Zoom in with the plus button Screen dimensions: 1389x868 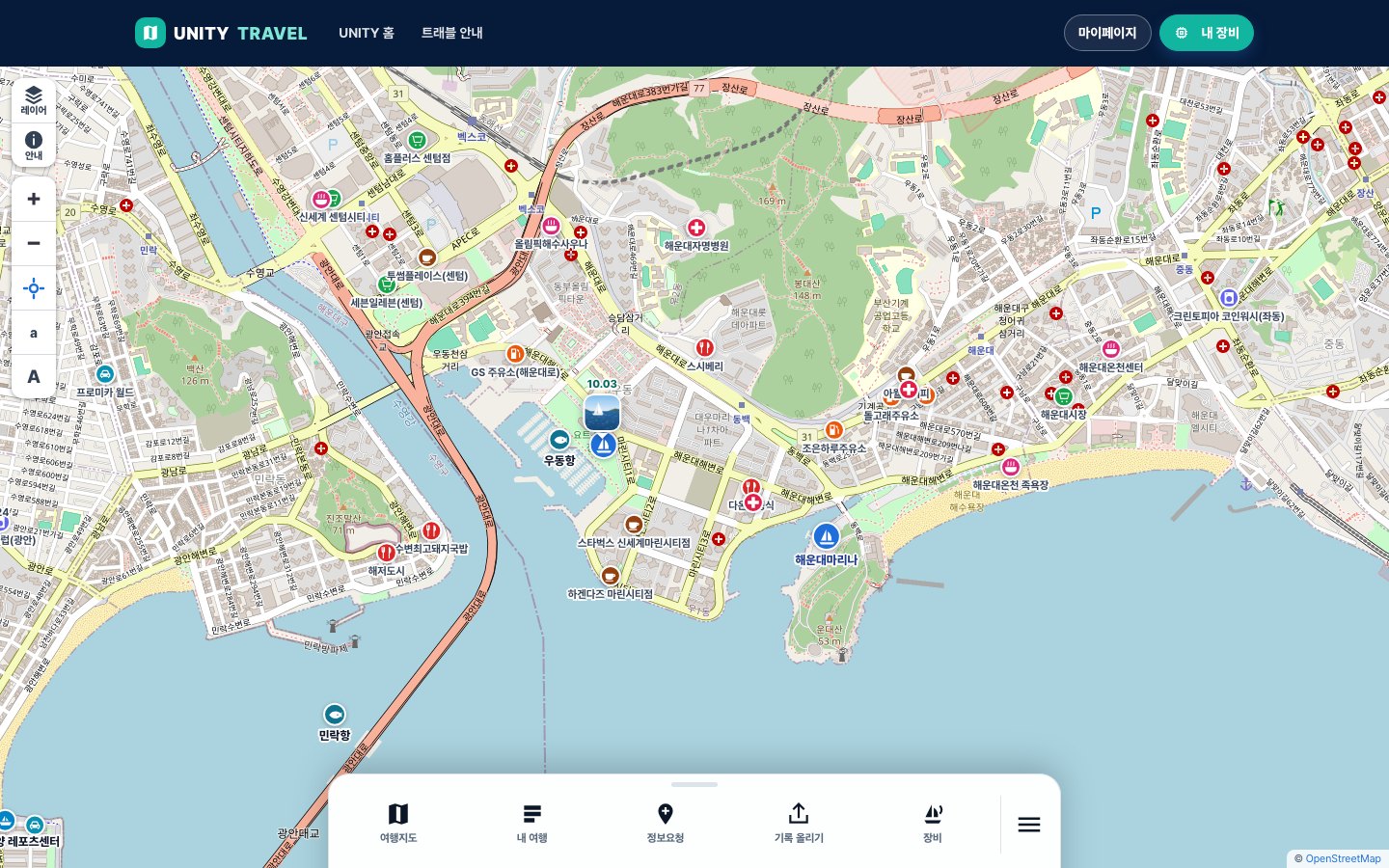tap(34, 199)
